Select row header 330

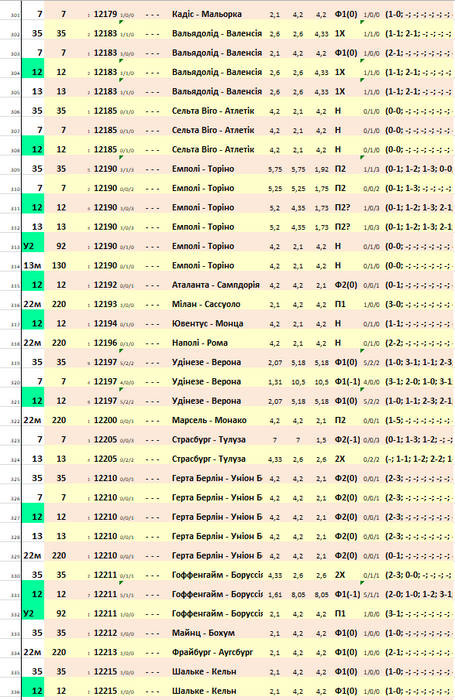click(x=15, y=576)
